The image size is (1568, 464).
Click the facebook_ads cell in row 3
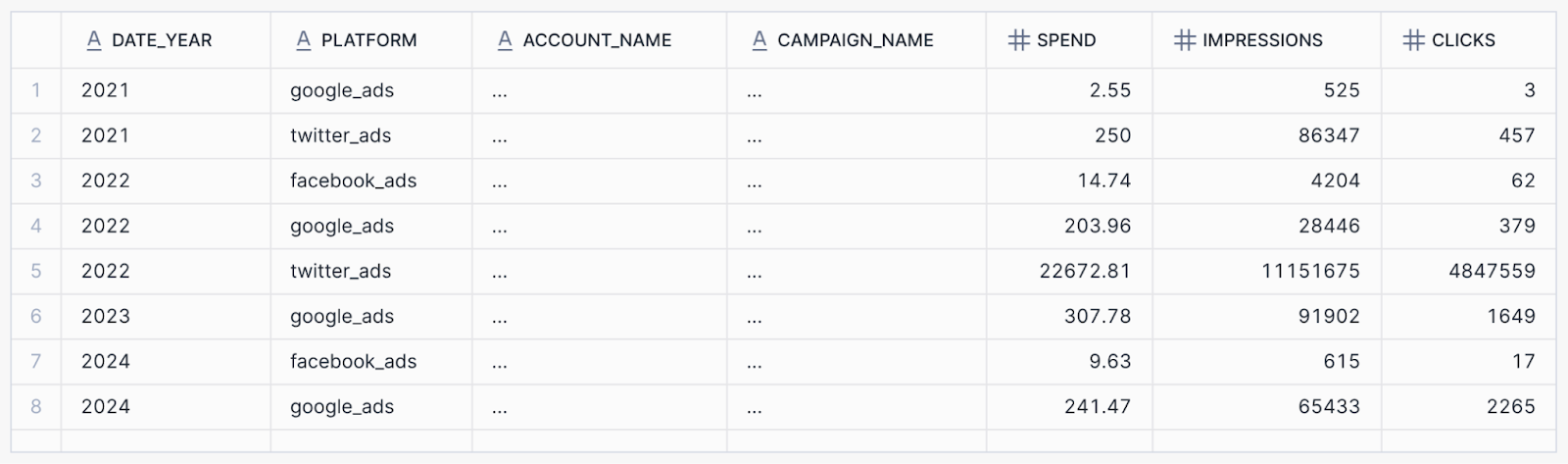coord(353,180)
